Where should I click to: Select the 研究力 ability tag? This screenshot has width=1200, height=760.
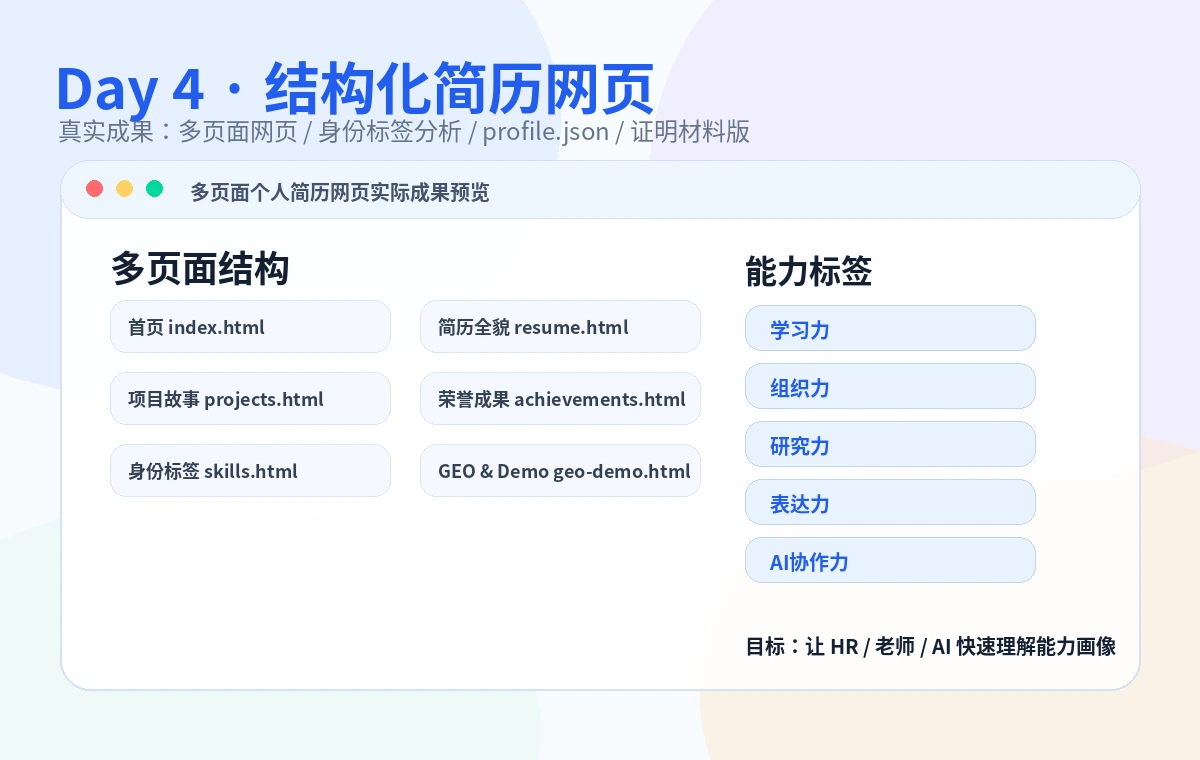(x=890, y=445)
